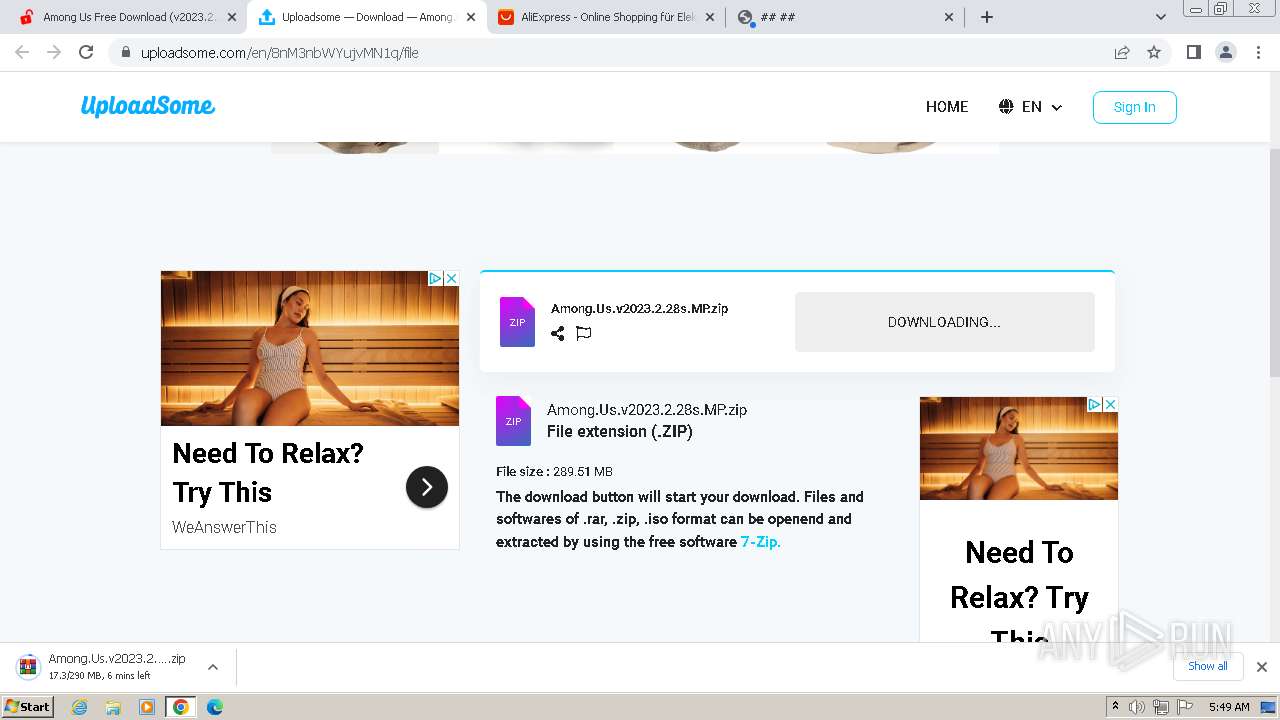1280x720 pixels.
Task: Click the Action Center flag tray icon
Action: click(1183, 707)
